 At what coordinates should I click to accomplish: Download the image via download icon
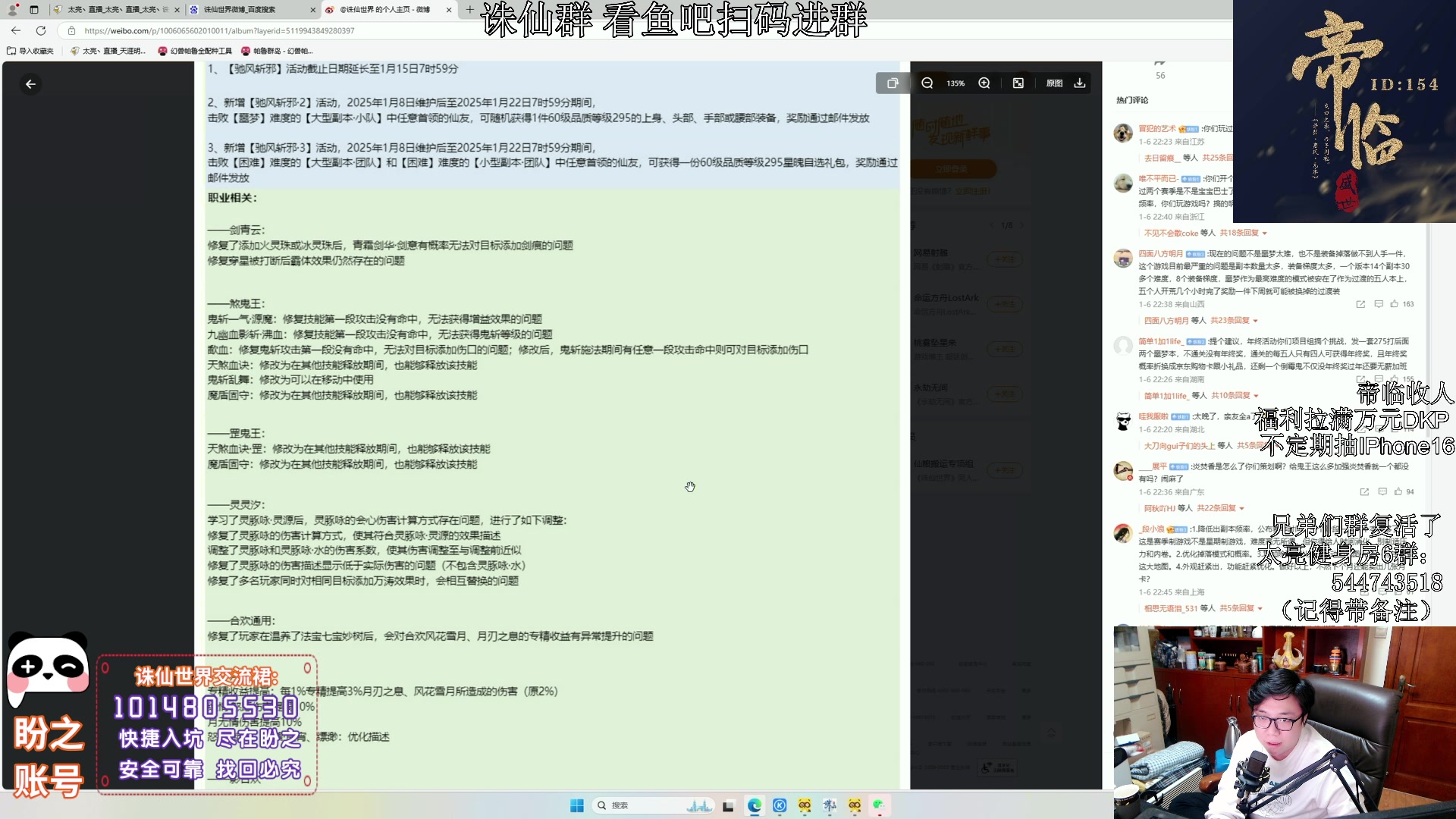click(x=1080, y=83)
